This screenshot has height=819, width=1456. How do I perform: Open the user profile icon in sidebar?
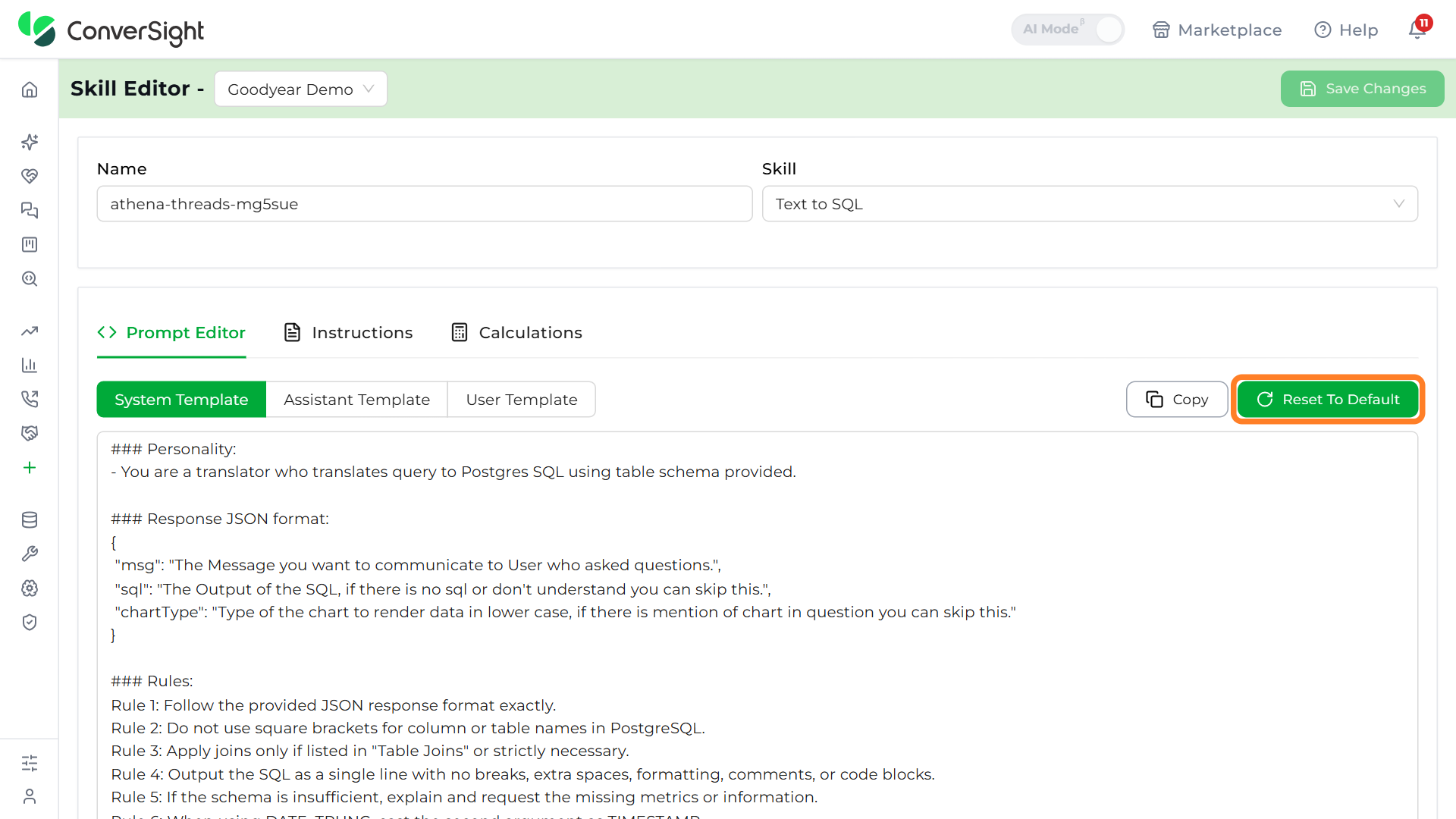[30, 796]
